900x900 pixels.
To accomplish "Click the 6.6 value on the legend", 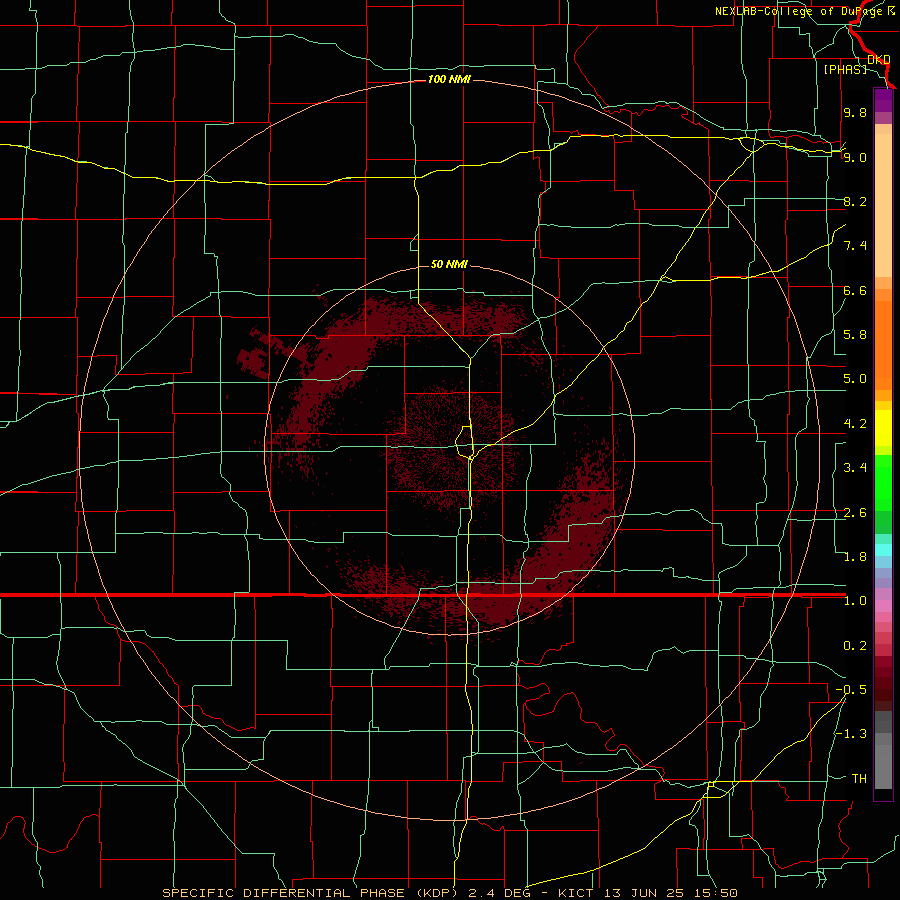I will click(855, 290).
